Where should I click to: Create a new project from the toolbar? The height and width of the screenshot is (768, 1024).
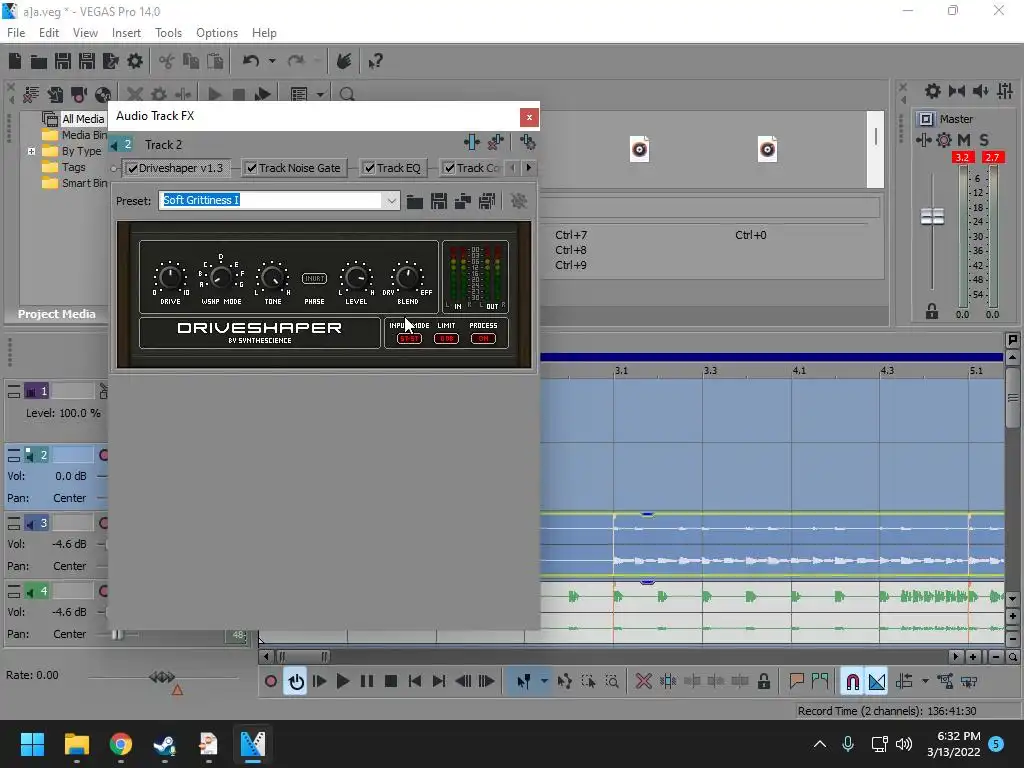(x=15, y=61)
